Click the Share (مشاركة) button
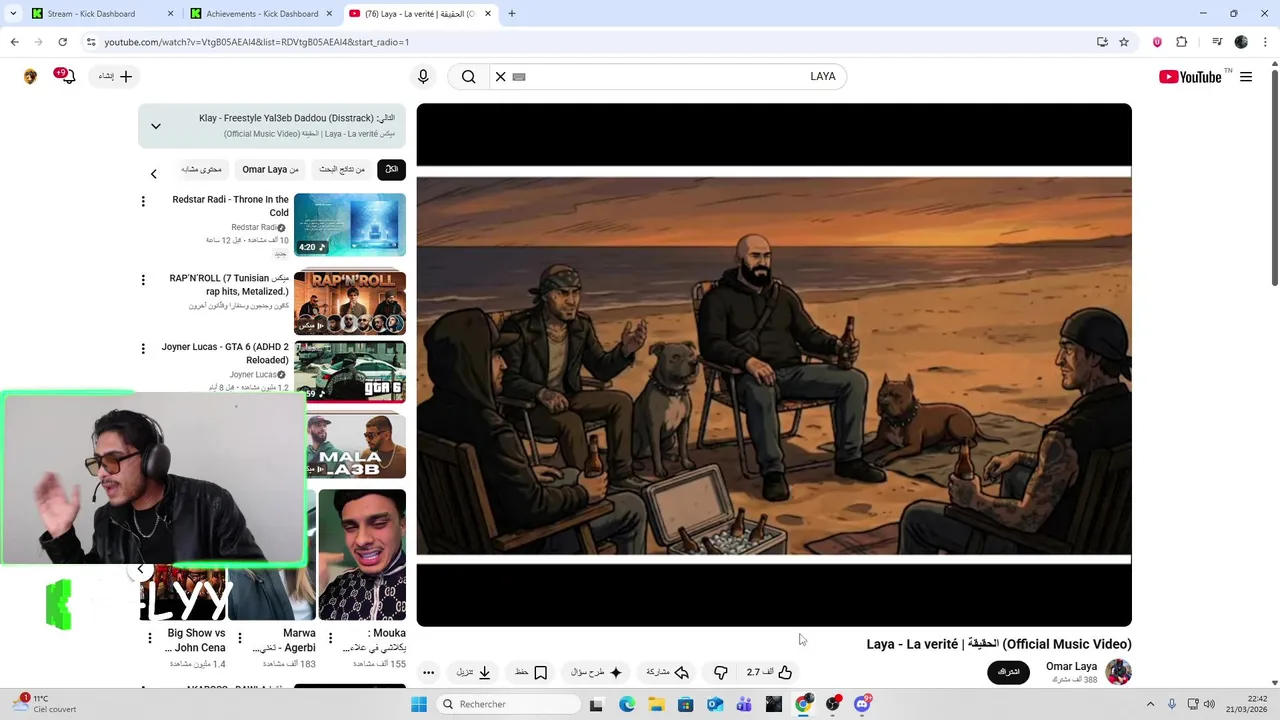Screen dimensions: 1280x720 pos(668,672)
